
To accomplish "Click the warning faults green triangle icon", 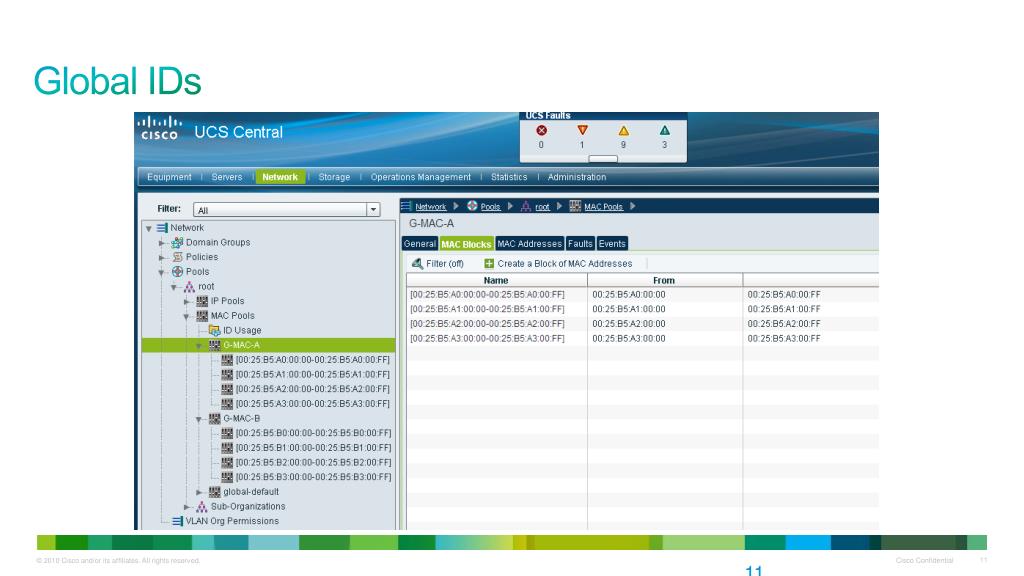I will (x=665, y=131).
